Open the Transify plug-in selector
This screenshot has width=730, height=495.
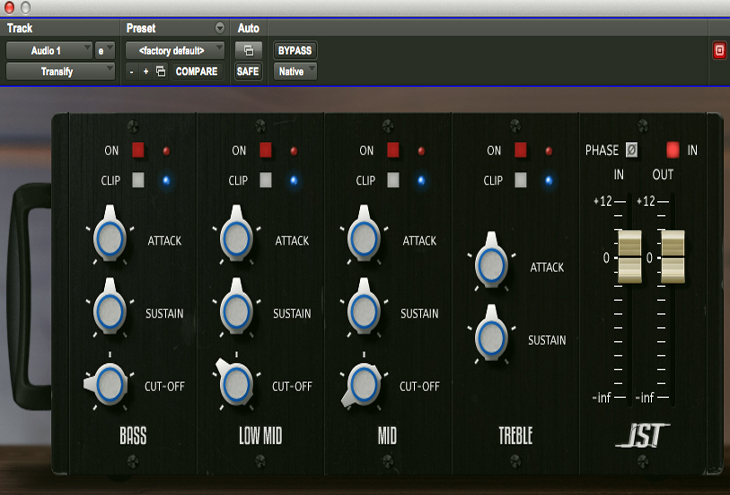point(62,71)
